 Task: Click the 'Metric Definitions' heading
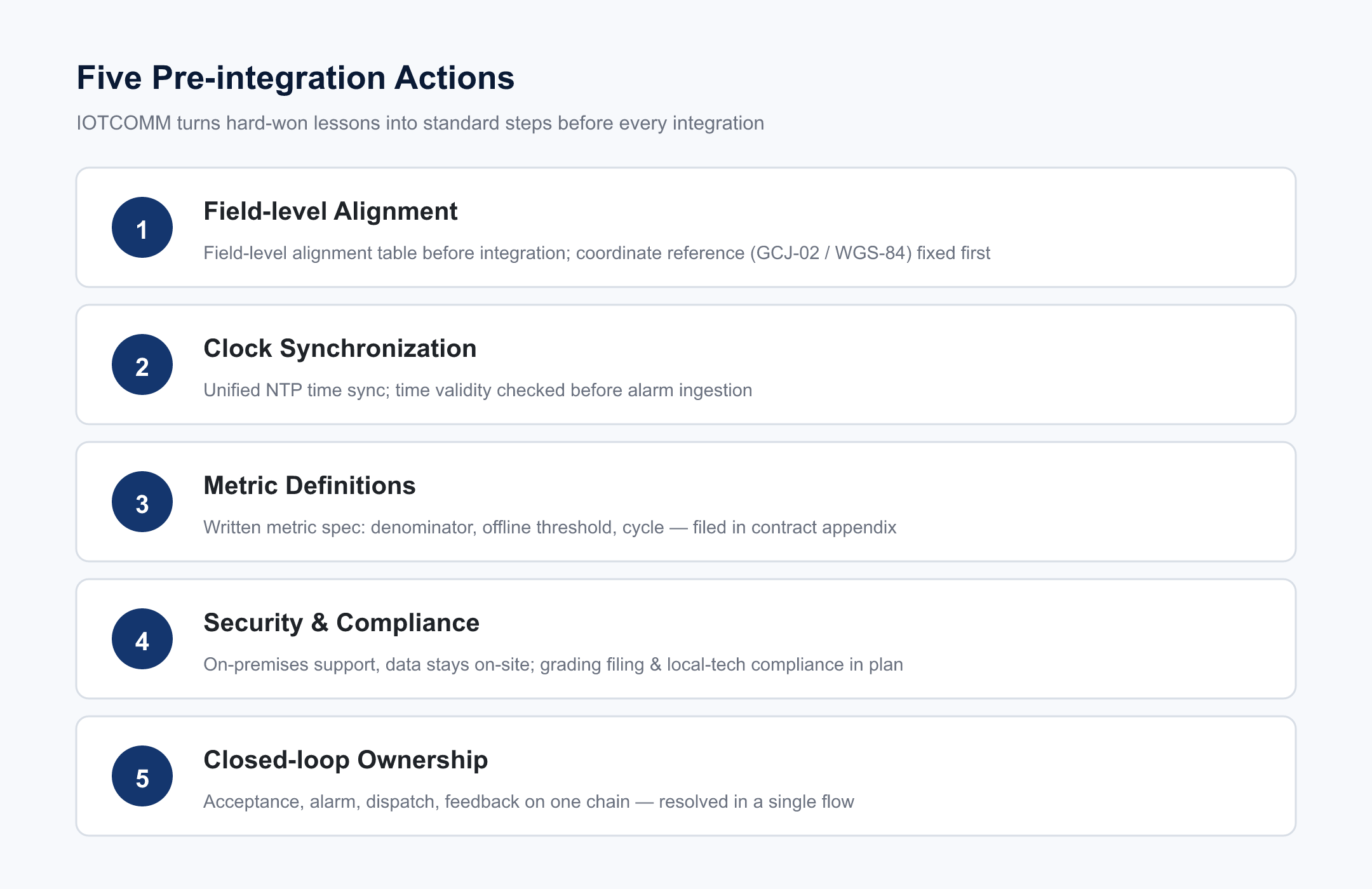coord(309,486)
